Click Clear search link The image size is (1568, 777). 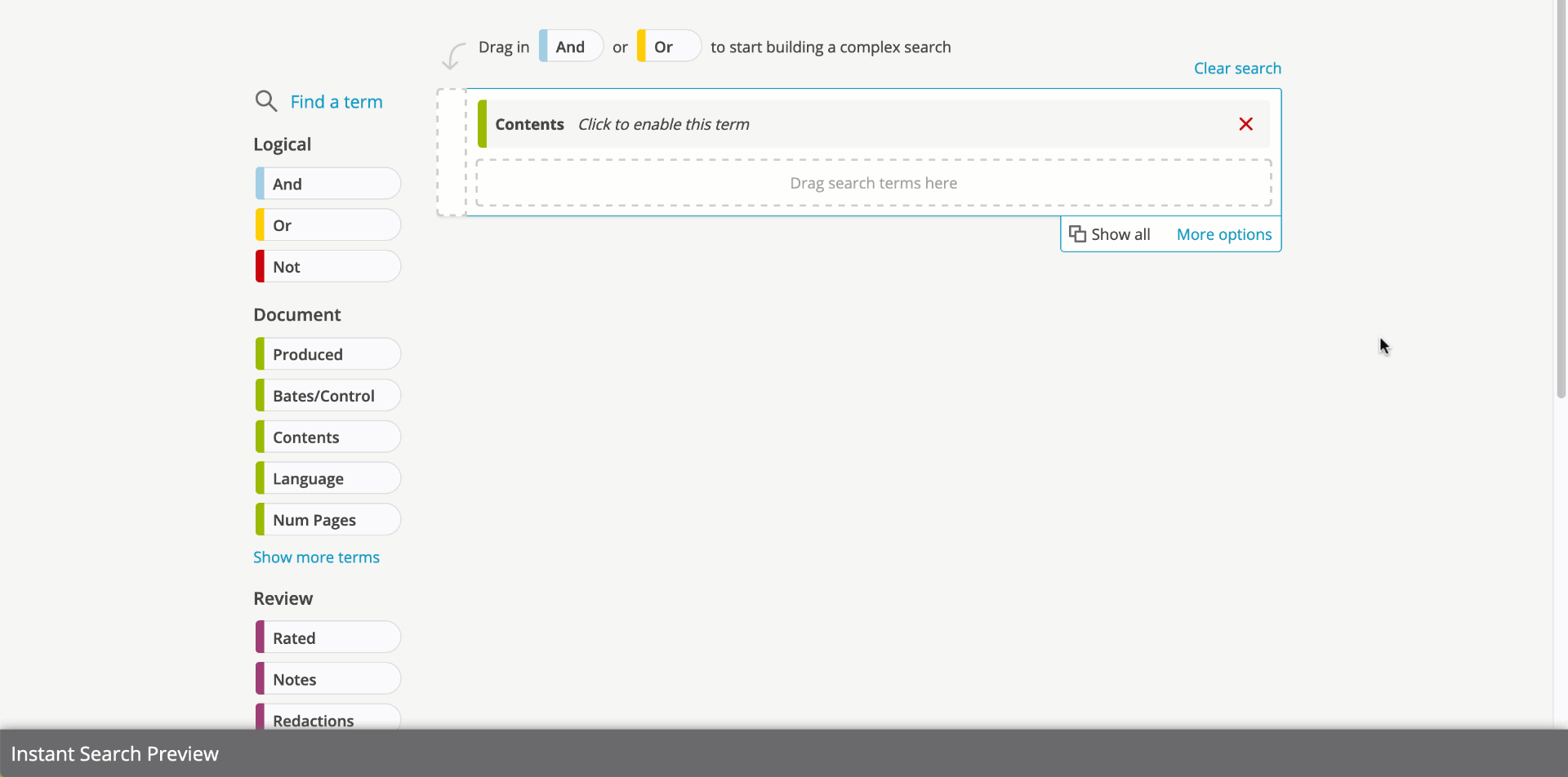coord(1237,69)
